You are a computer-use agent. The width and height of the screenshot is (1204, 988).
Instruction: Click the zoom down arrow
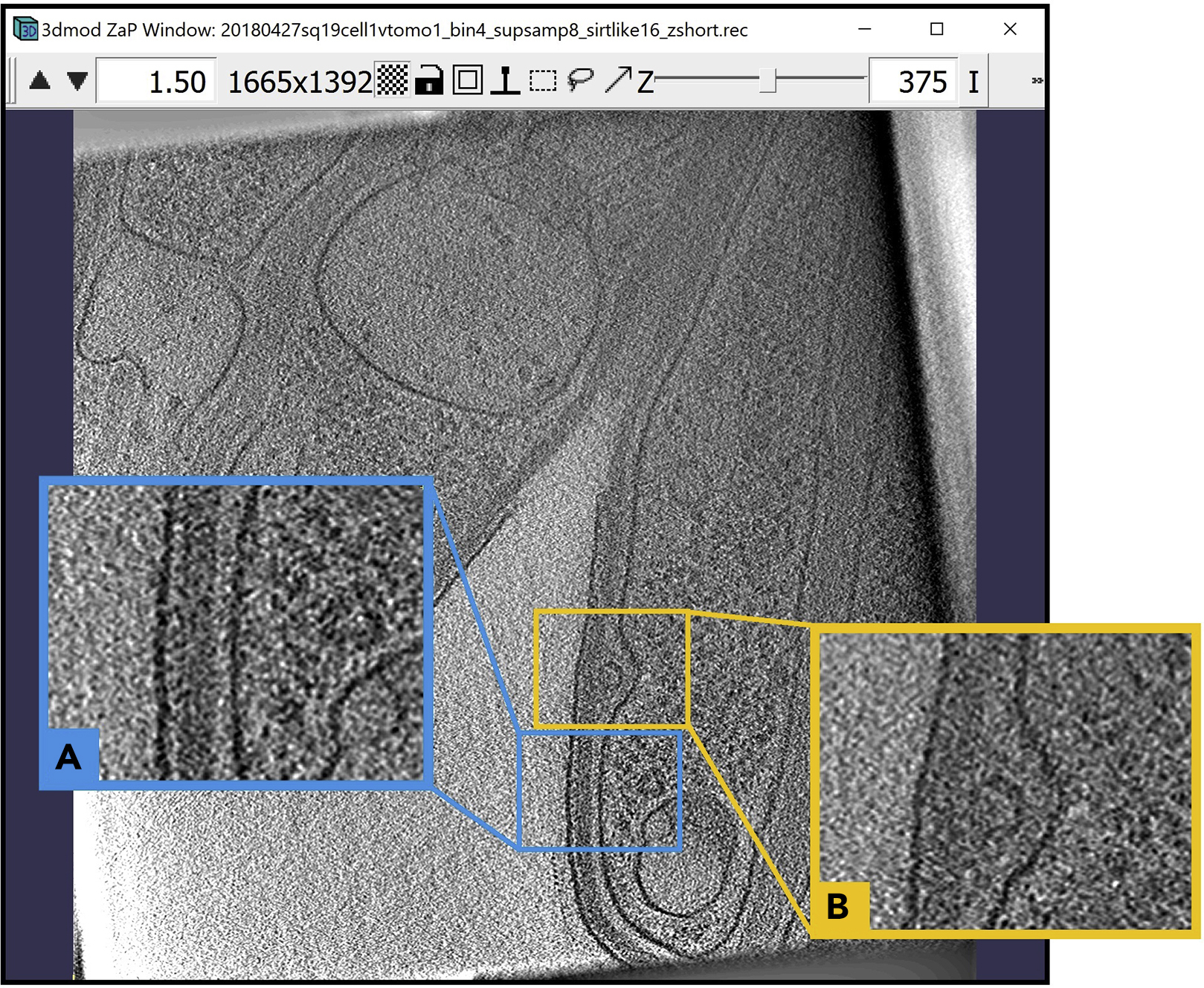tap(77, 80)
